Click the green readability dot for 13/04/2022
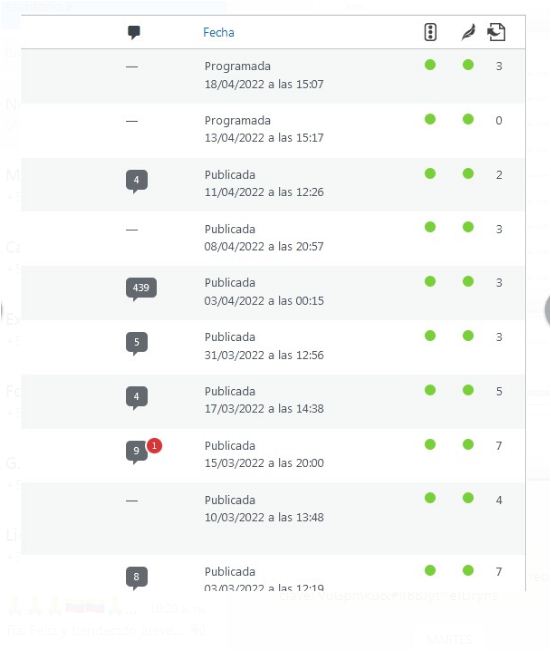 pyautogui.click(x=468, y=119)
